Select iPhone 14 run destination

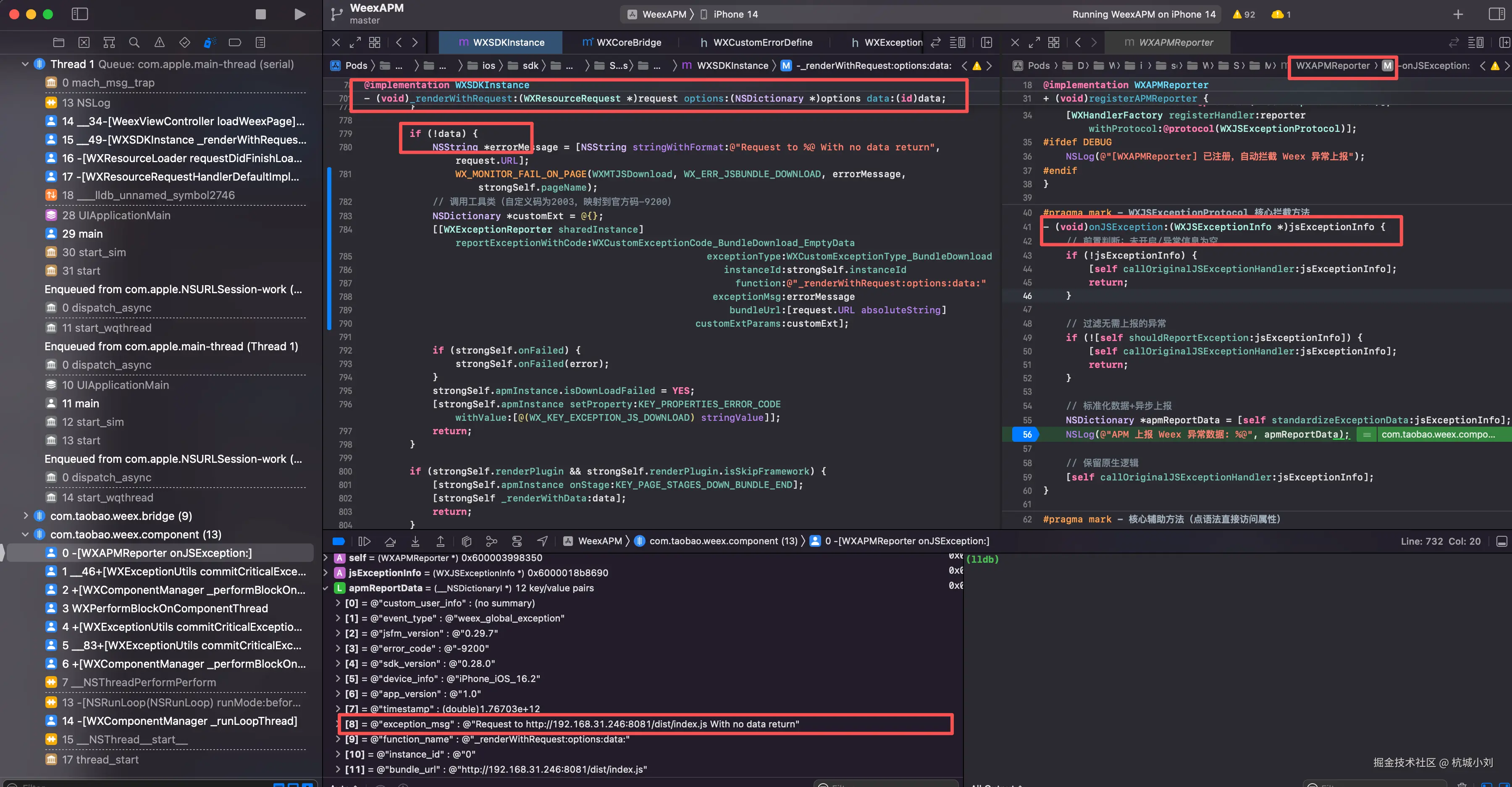click(x=735, y=14)
